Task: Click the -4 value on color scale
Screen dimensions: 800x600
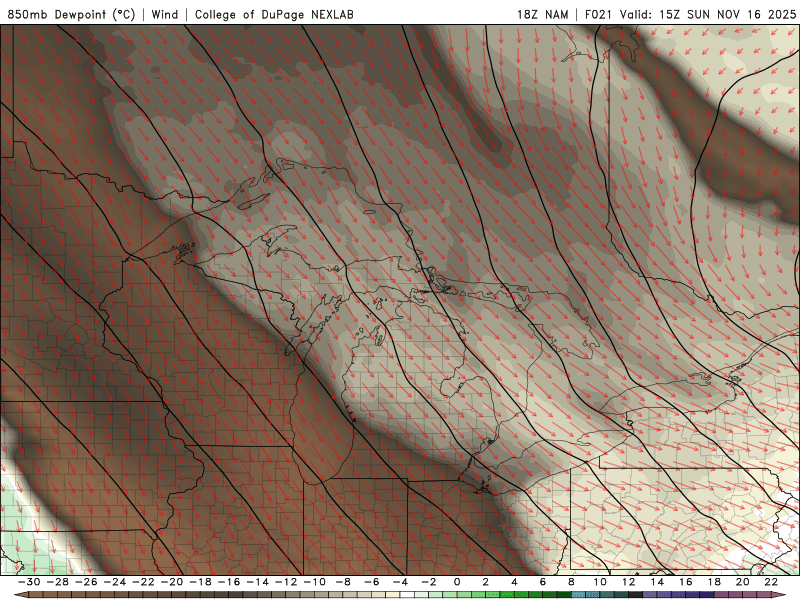Action: click(401, 582)
